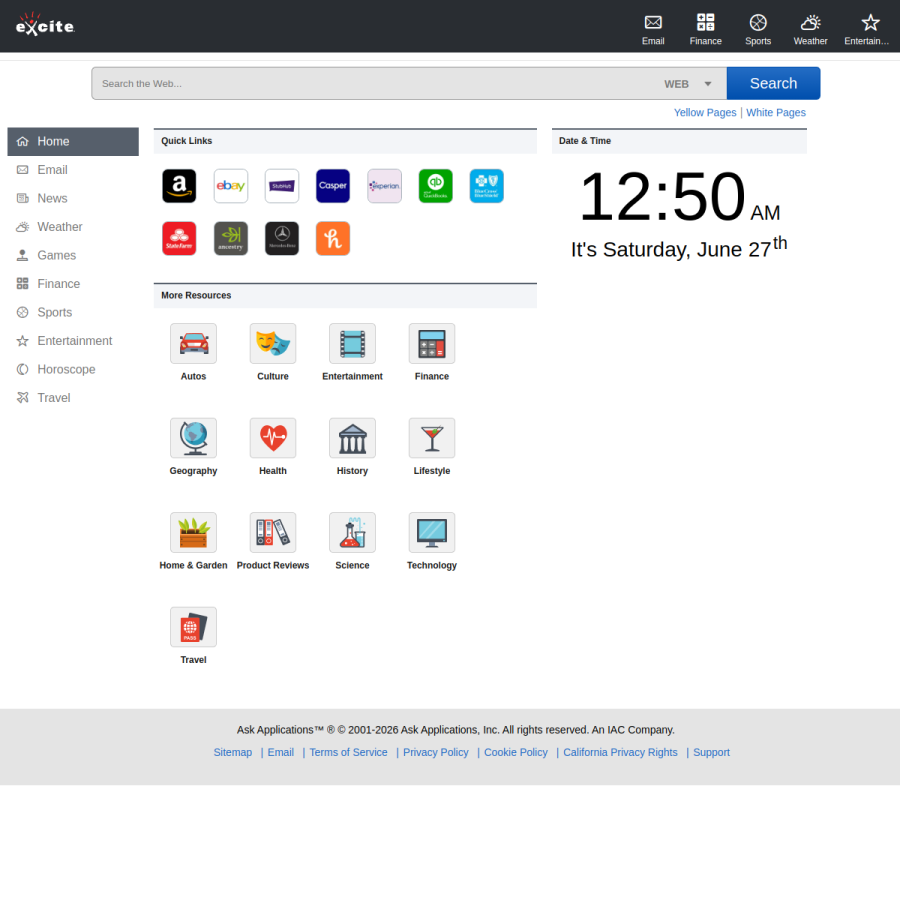
Task: Click the Weather cloud icon in header
Action: point(810,22)
